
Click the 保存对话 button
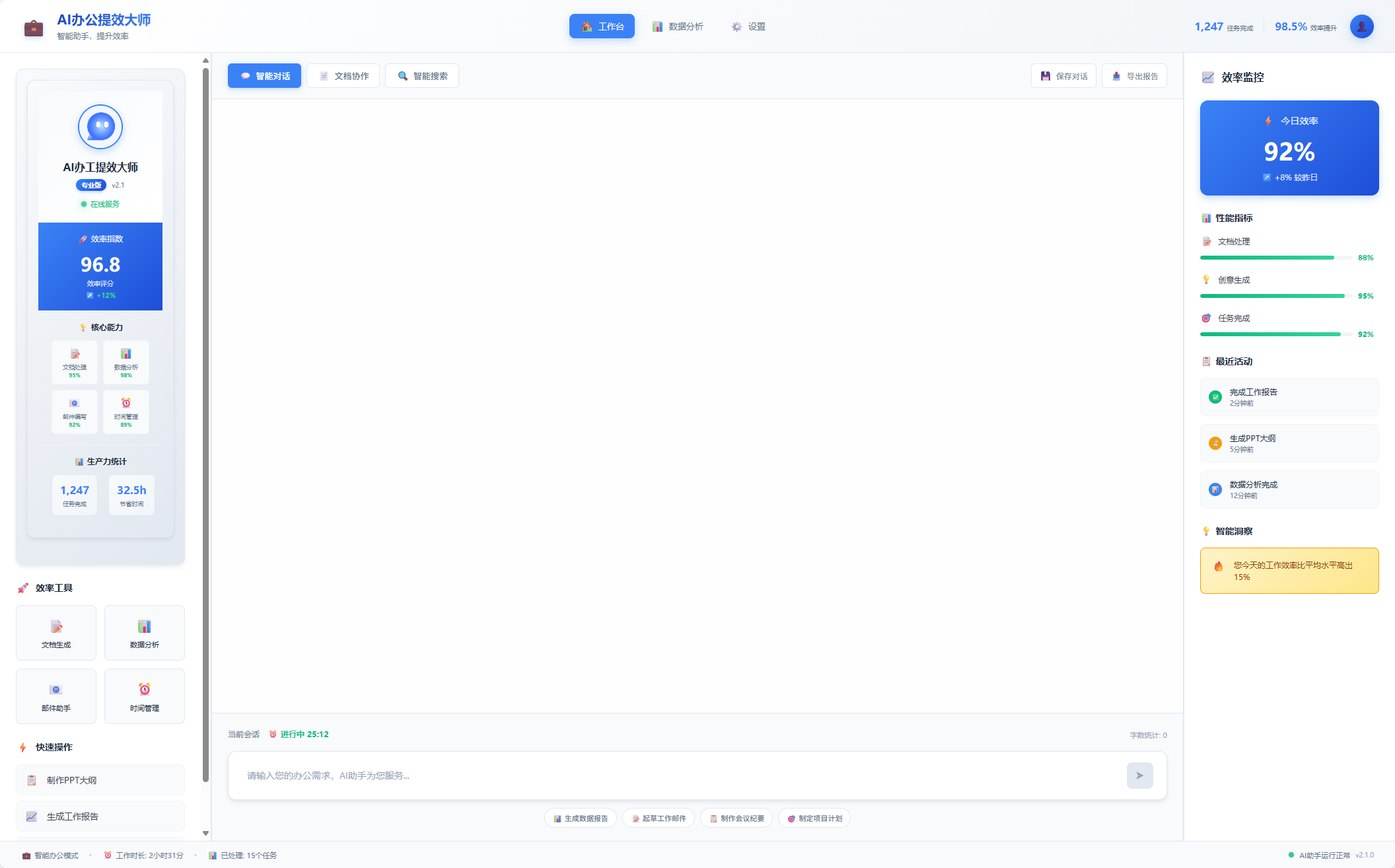(x=1063, y=76)
